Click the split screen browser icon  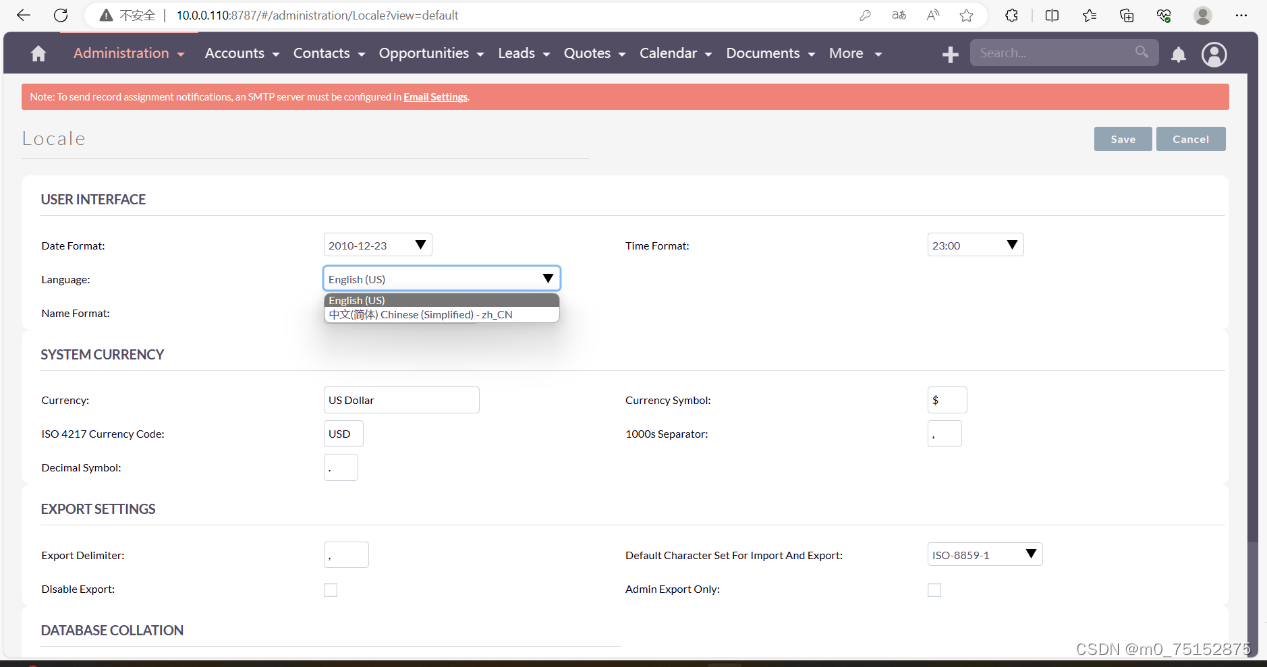click(1051, 15)
